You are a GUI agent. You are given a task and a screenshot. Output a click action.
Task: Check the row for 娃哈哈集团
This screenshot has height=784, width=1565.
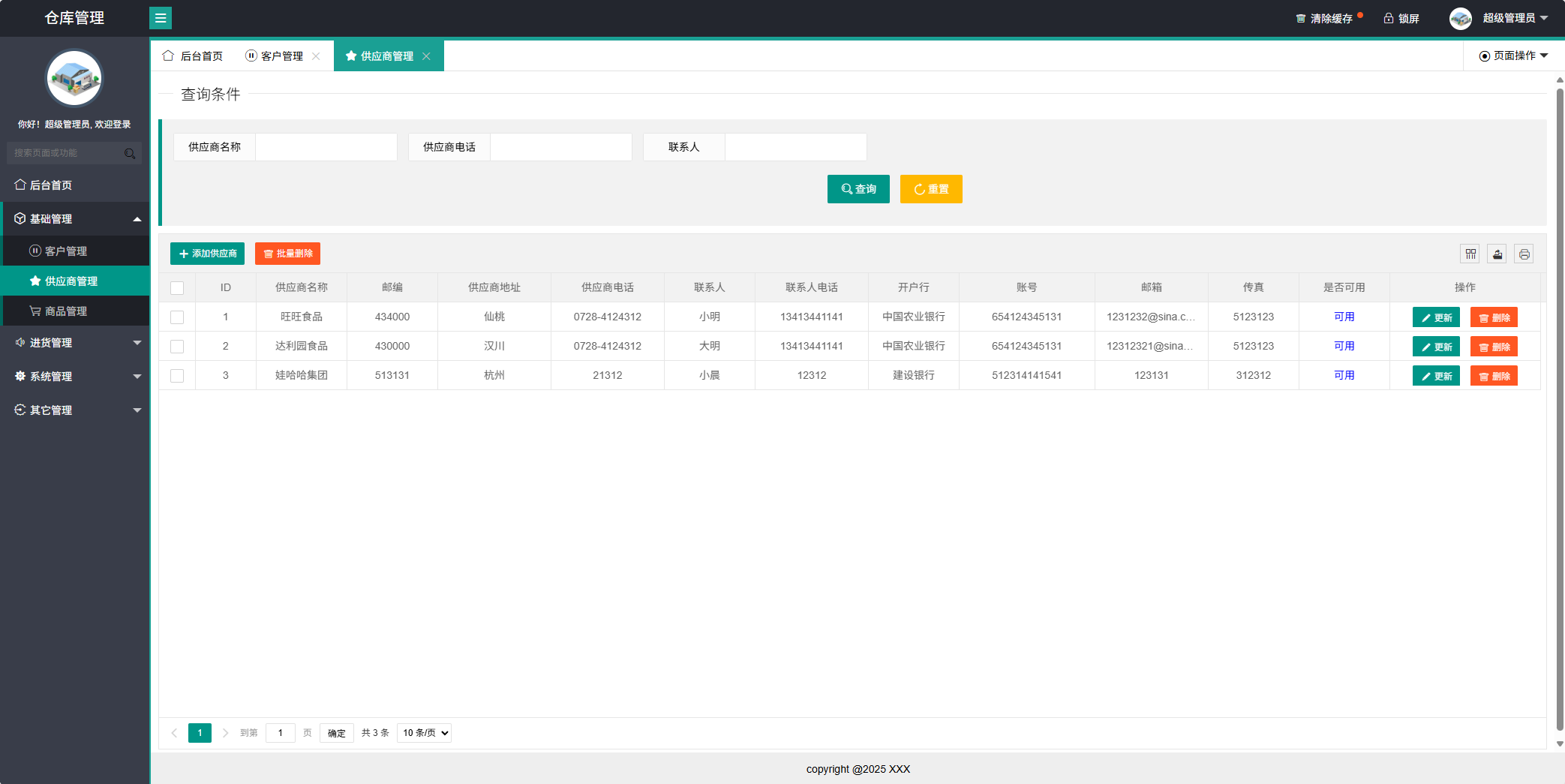click(177, 376)
